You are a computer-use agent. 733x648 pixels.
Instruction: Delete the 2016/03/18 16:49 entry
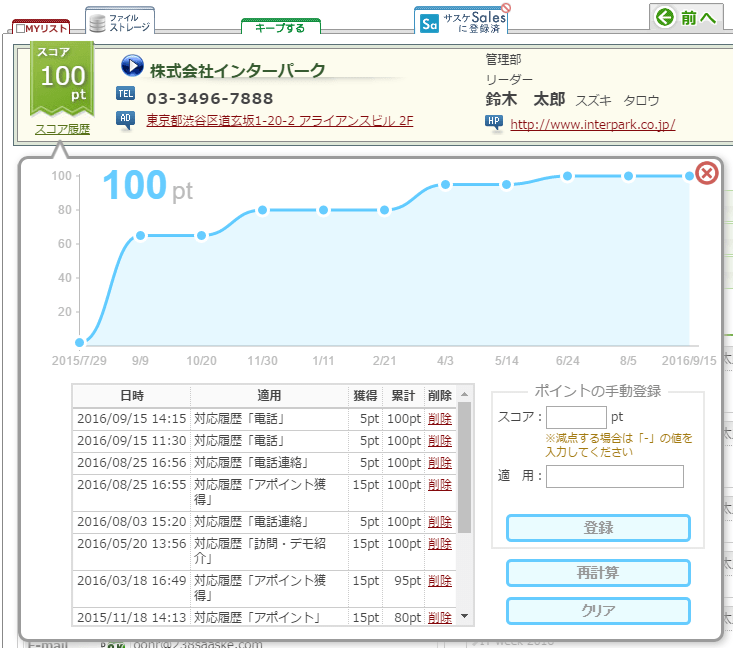pos(440,581)
